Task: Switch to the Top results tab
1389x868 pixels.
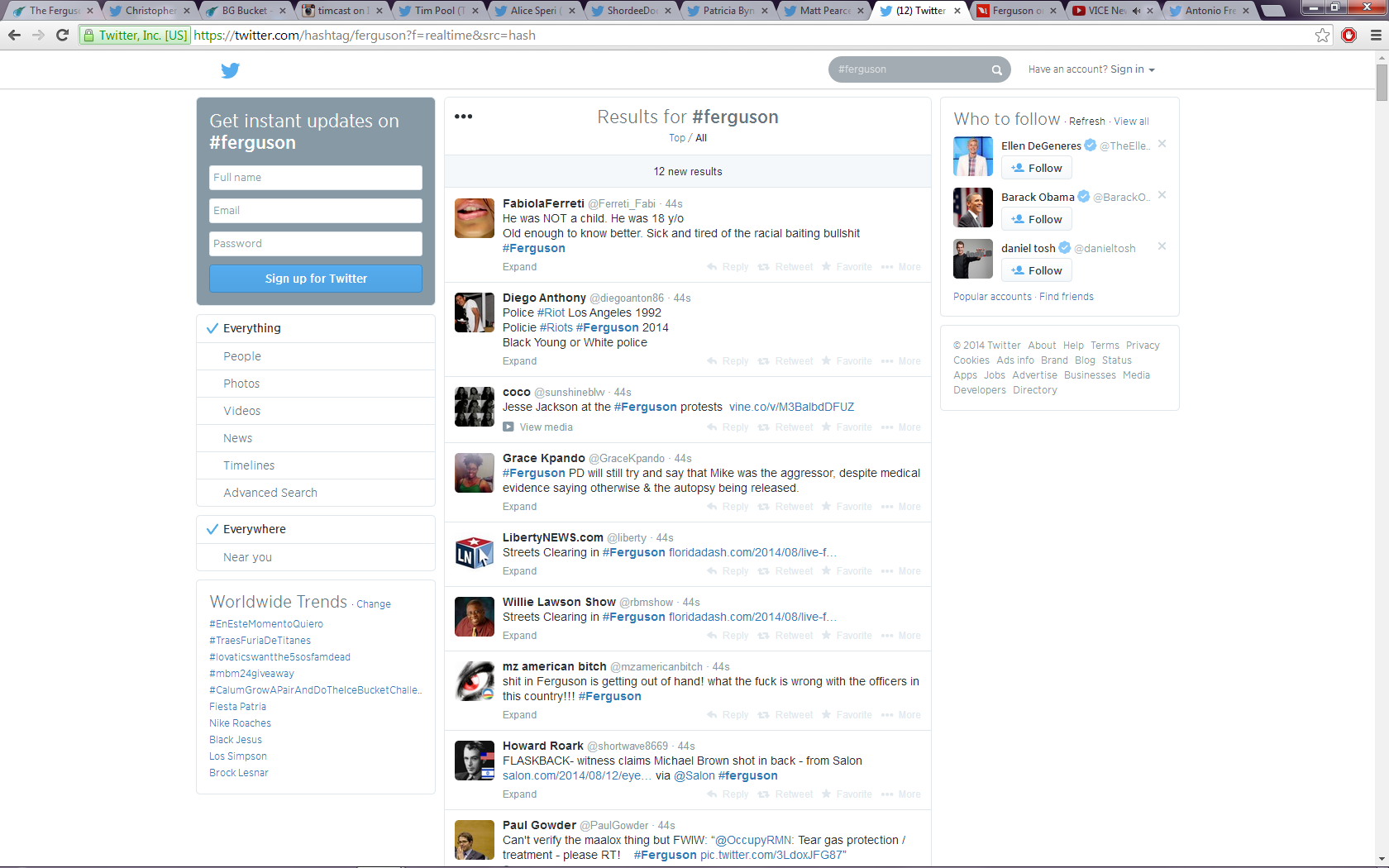Action: [677, 138]
